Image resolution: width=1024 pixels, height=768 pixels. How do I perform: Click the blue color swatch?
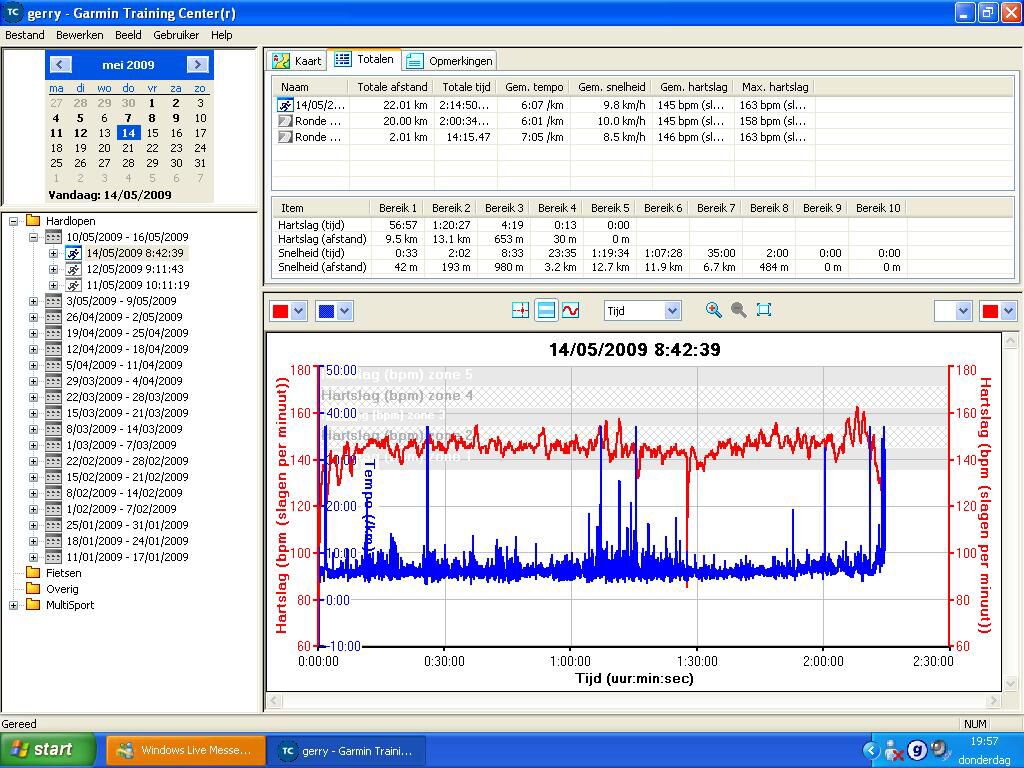coord(326,312)
